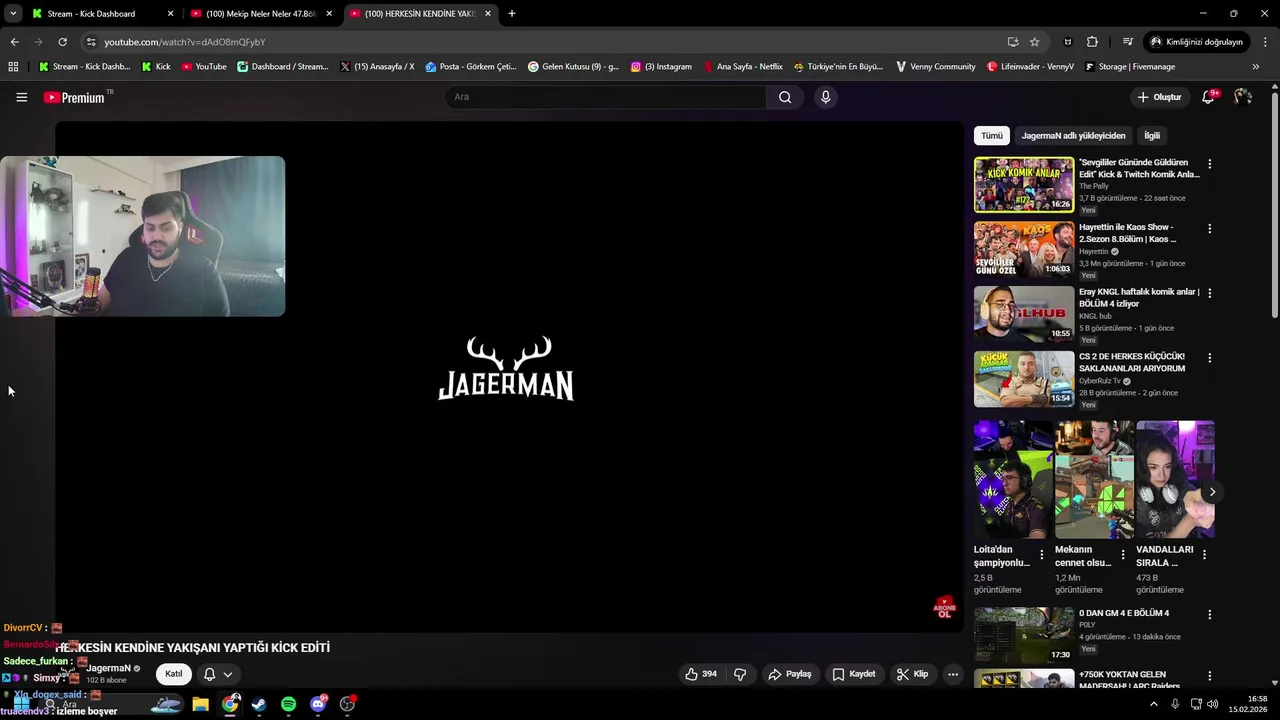Open the JagermaN channel name link

[108, 668]
